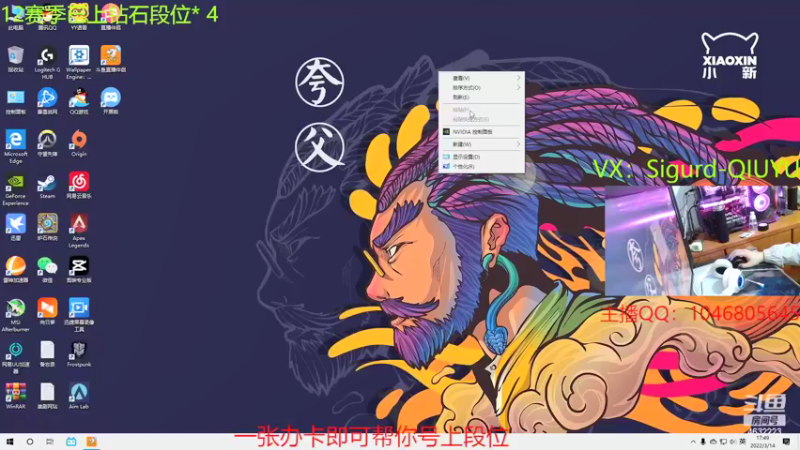Open Task View on the taskbar
Viewport: 800px width, 450px height.
(x=49, y=441)
